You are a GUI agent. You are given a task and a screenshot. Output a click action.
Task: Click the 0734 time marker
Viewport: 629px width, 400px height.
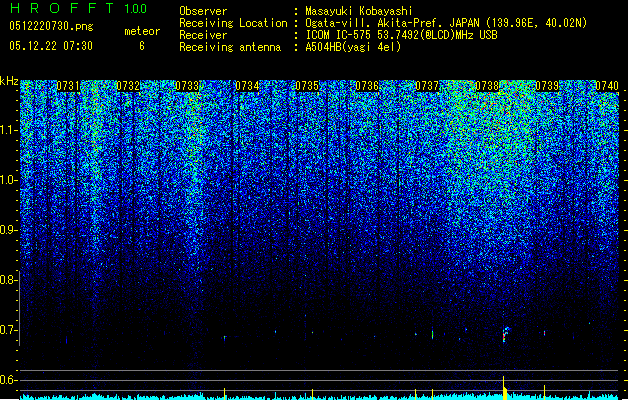247,86
